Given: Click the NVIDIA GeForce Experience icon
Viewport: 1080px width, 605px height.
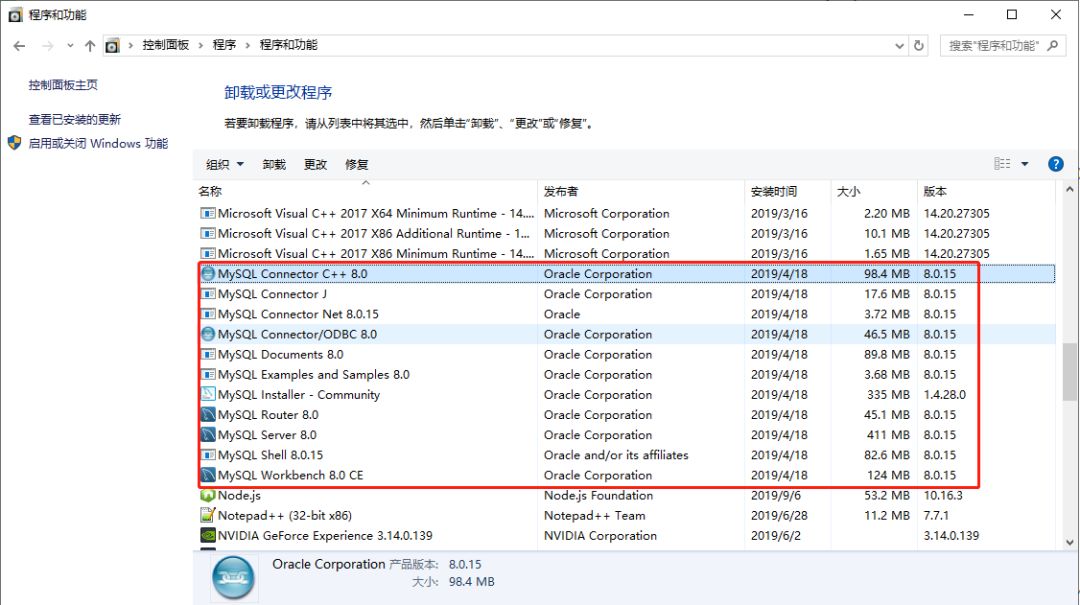Looking at the screenshot, I should (207, 535).
